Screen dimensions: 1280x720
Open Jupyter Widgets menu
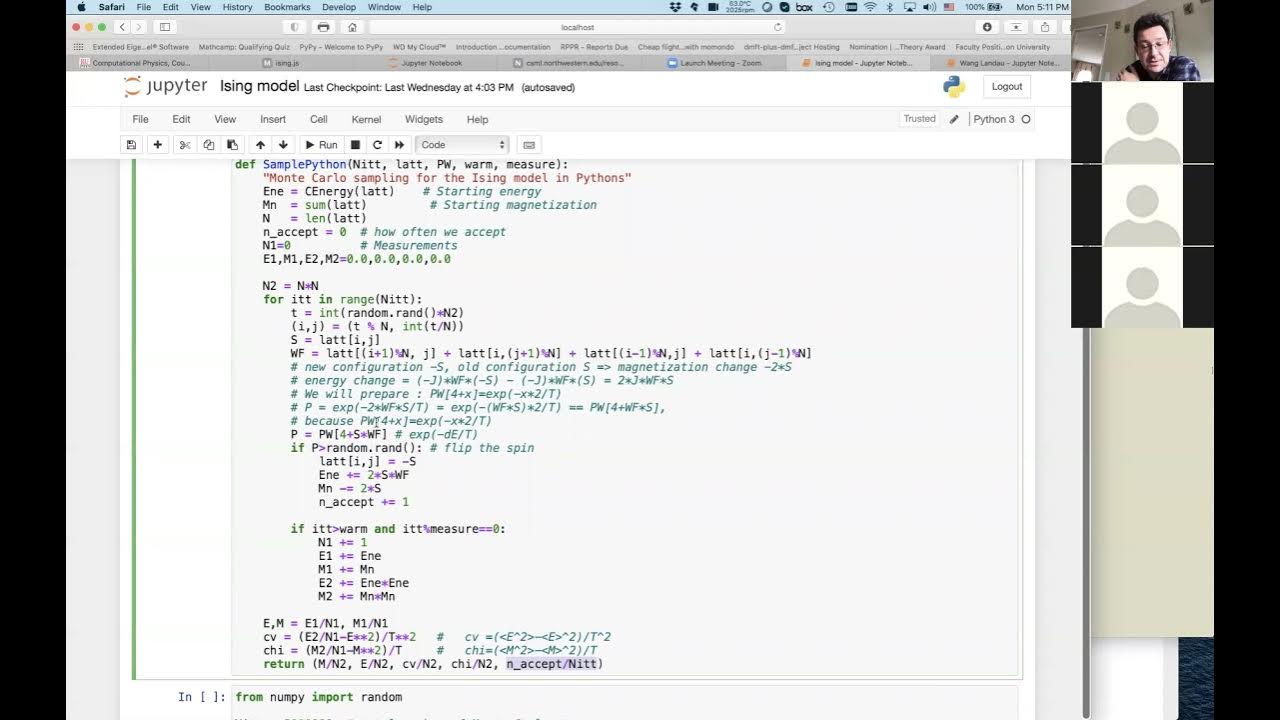click(424, 119)
